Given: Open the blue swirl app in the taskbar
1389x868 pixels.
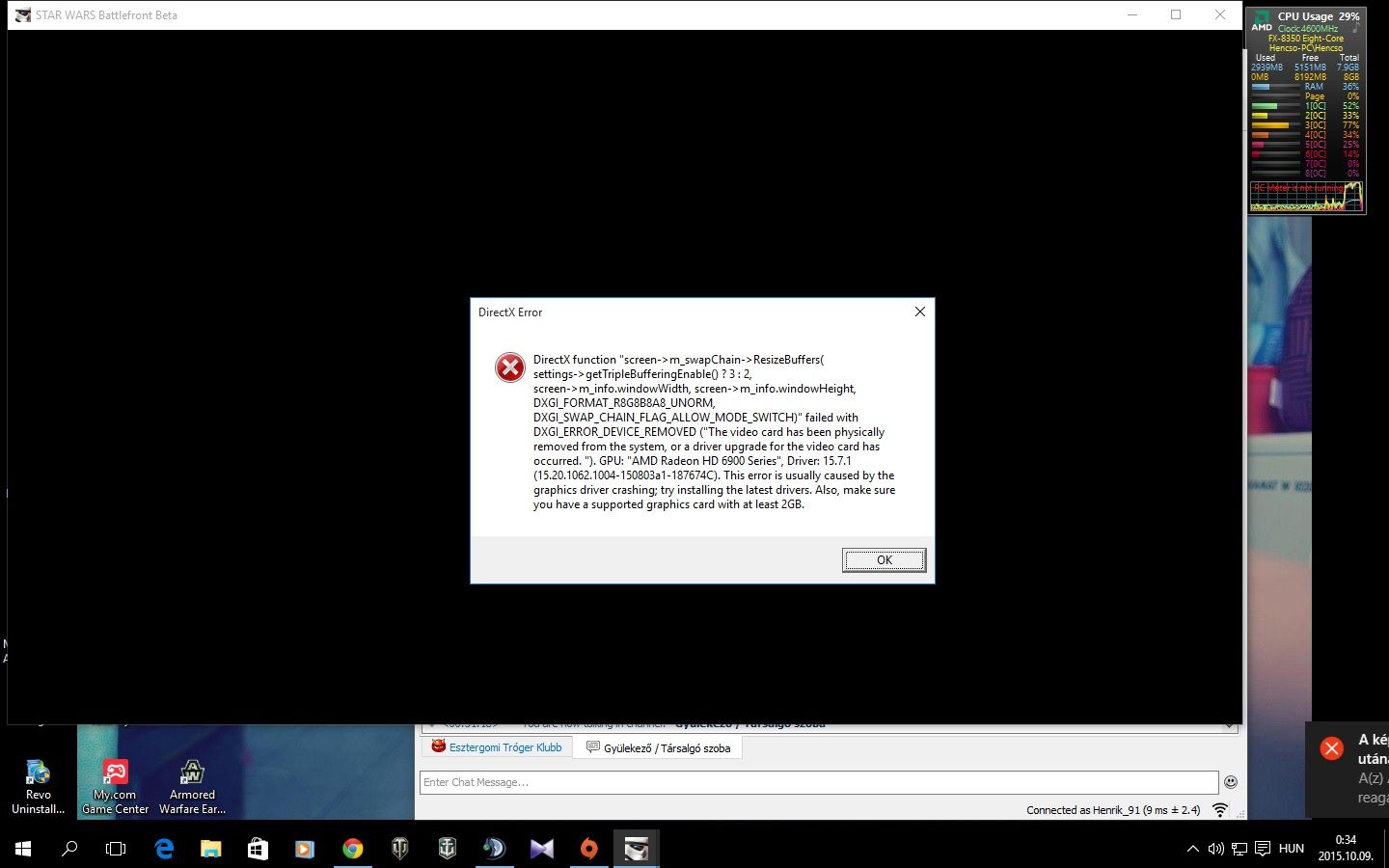Looking at the screenshot, I should coord(494,849).
